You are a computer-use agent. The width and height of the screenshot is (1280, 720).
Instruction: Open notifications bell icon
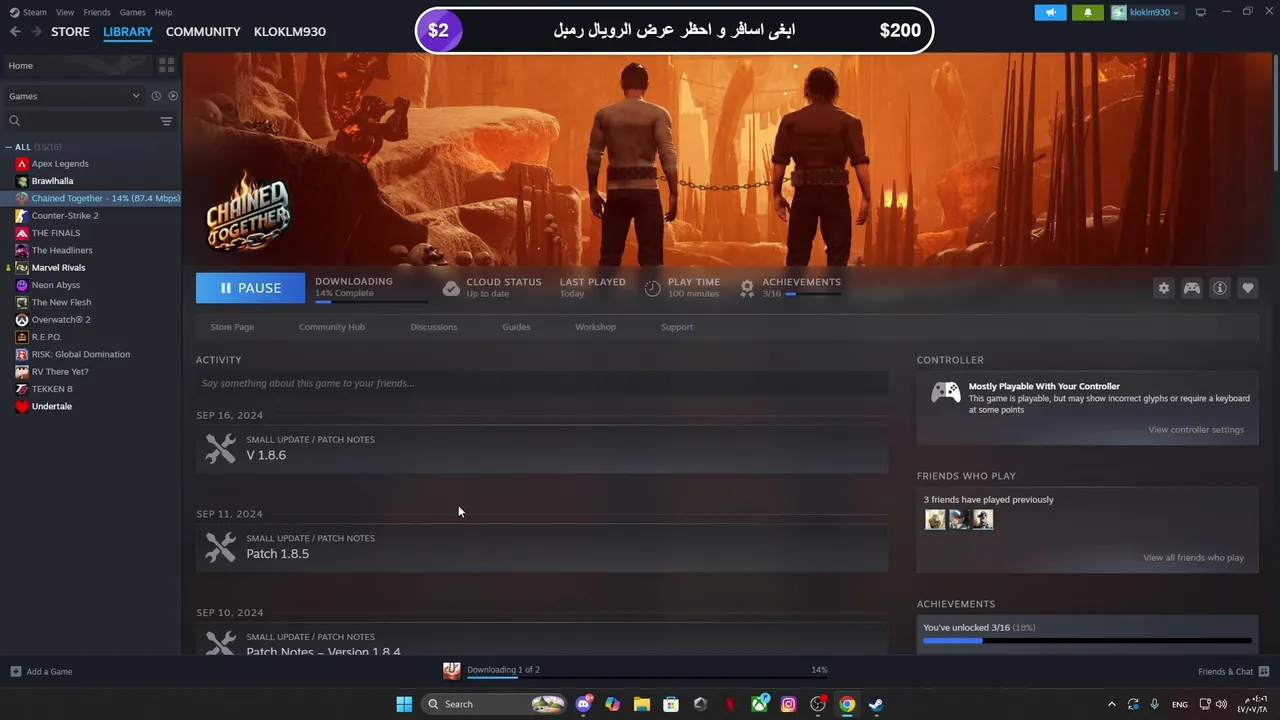click(1088, 12)
